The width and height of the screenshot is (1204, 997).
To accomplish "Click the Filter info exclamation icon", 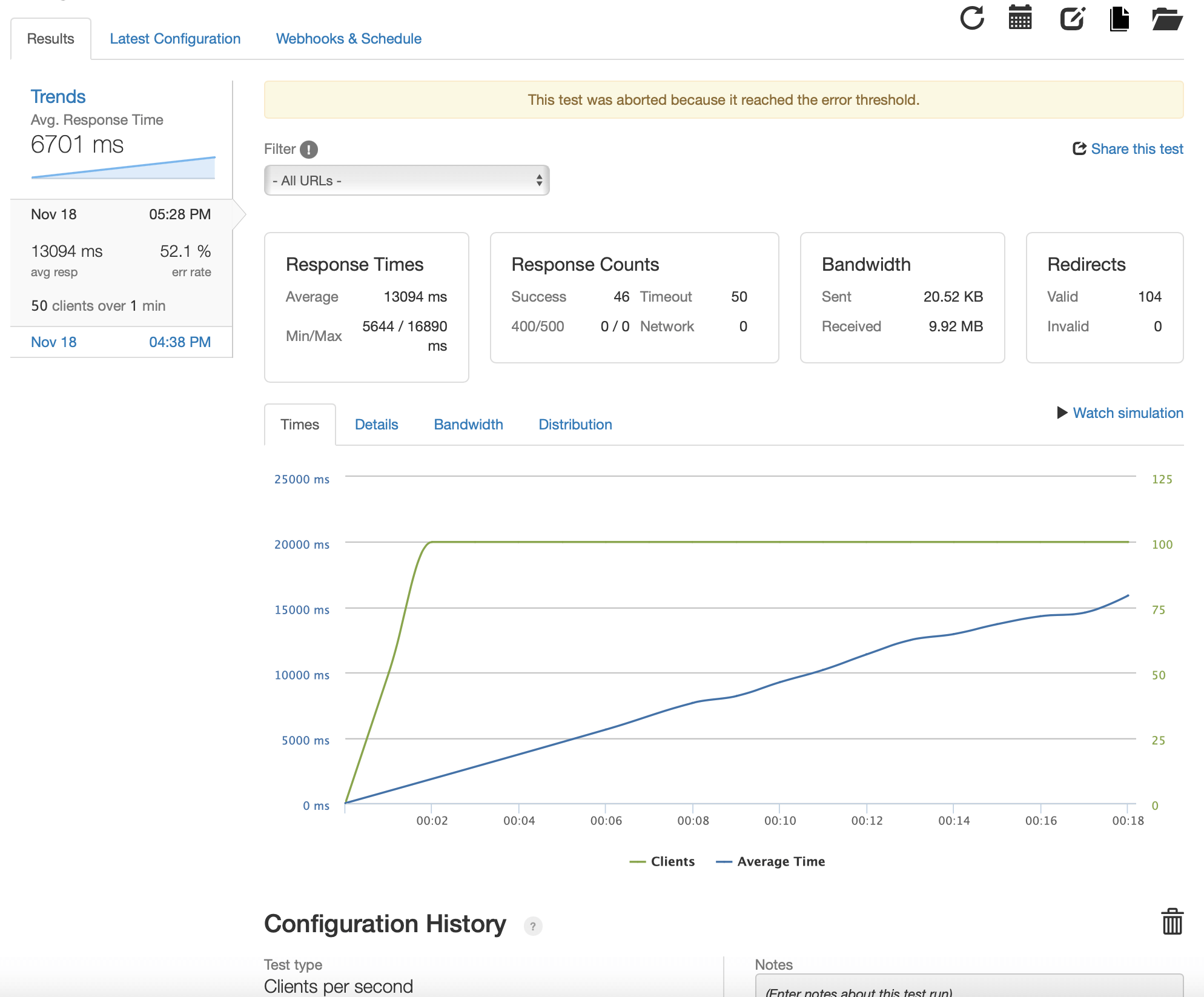I will point(309,150).
